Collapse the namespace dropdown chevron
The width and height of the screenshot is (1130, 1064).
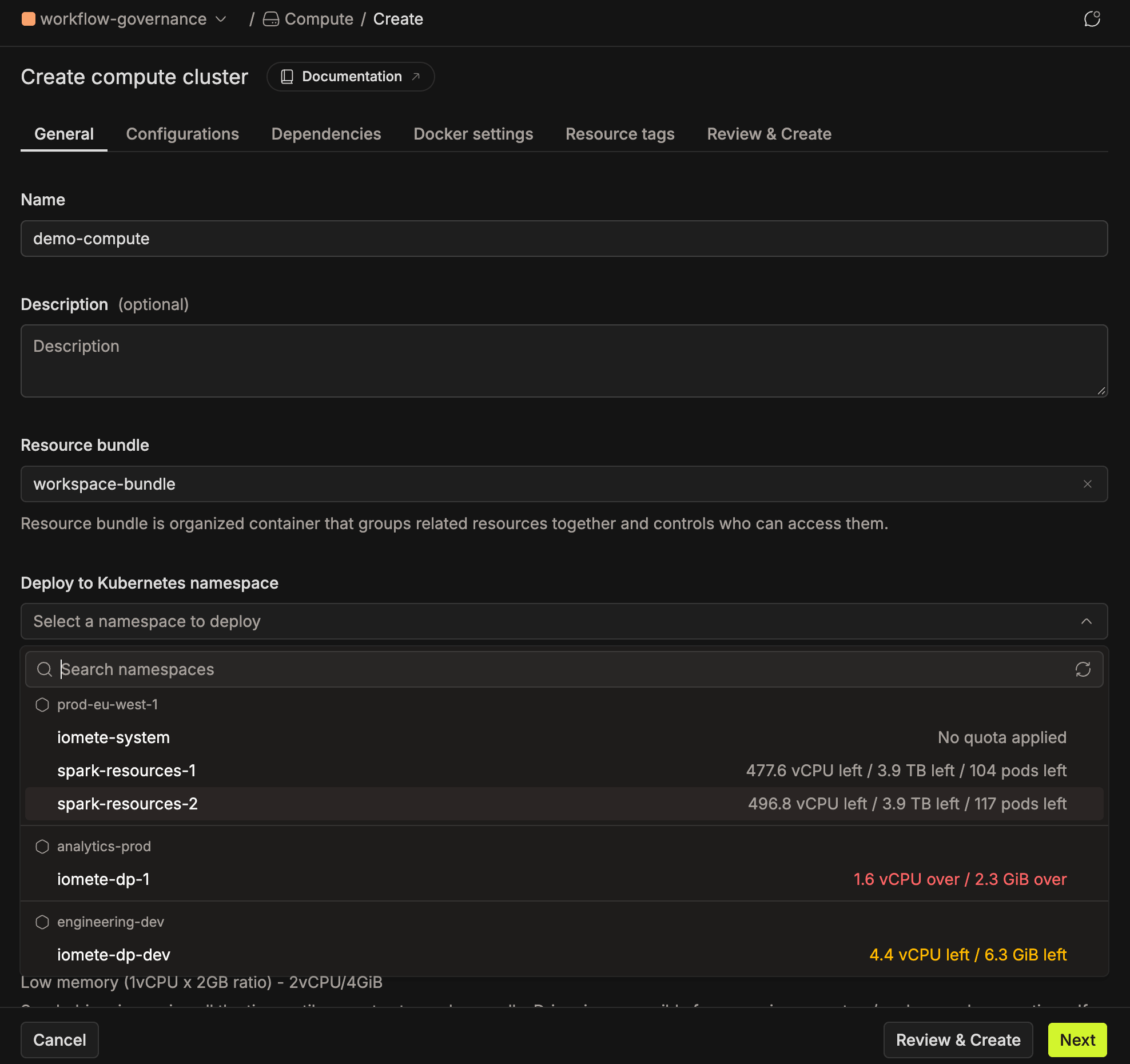pos(1086,621)
